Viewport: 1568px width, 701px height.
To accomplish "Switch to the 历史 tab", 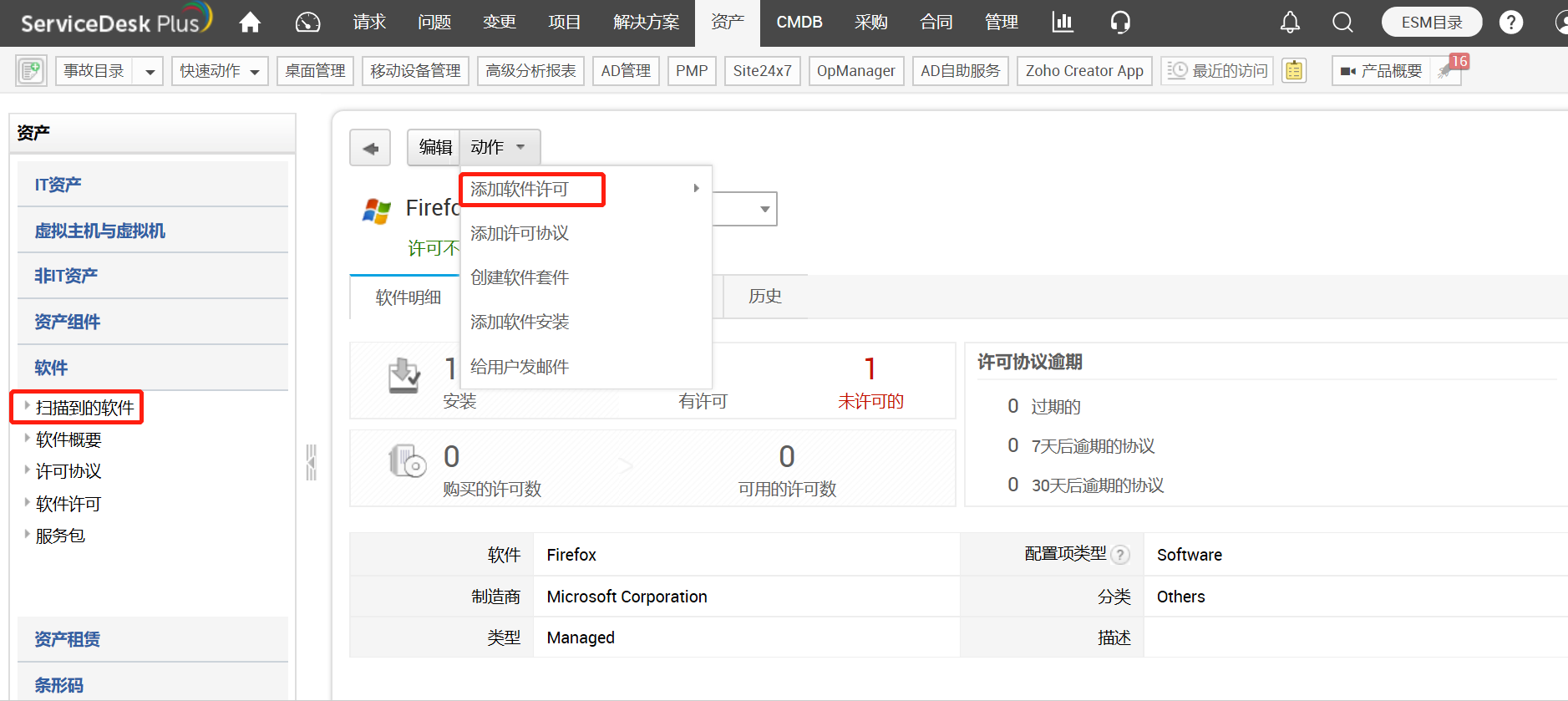I will [765, 297].
